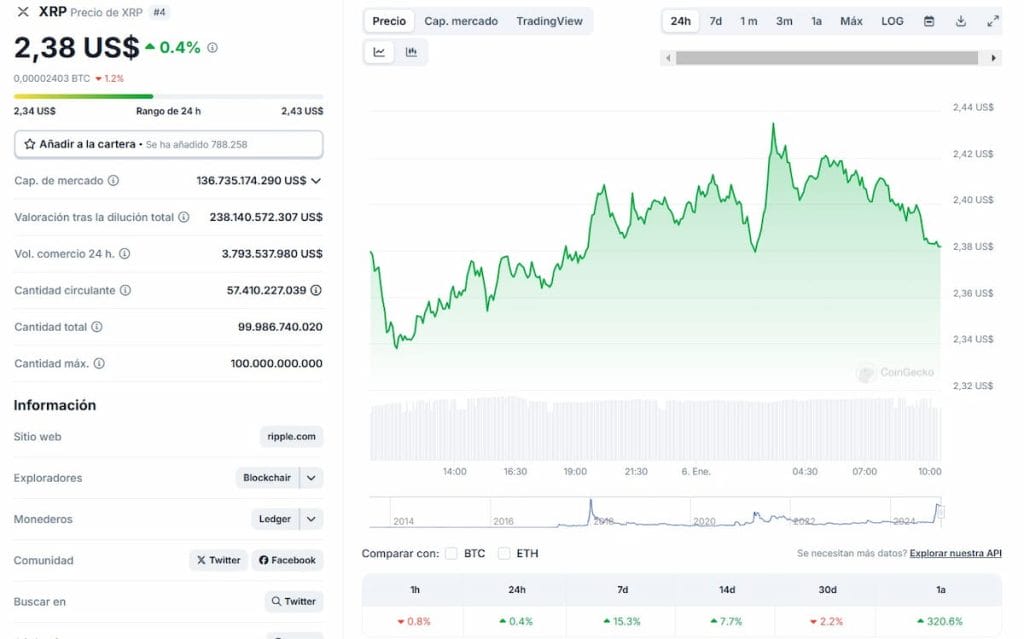1024x639 pixels.
Task: Expand the chart to fullscreen
Action: [992, 20]
